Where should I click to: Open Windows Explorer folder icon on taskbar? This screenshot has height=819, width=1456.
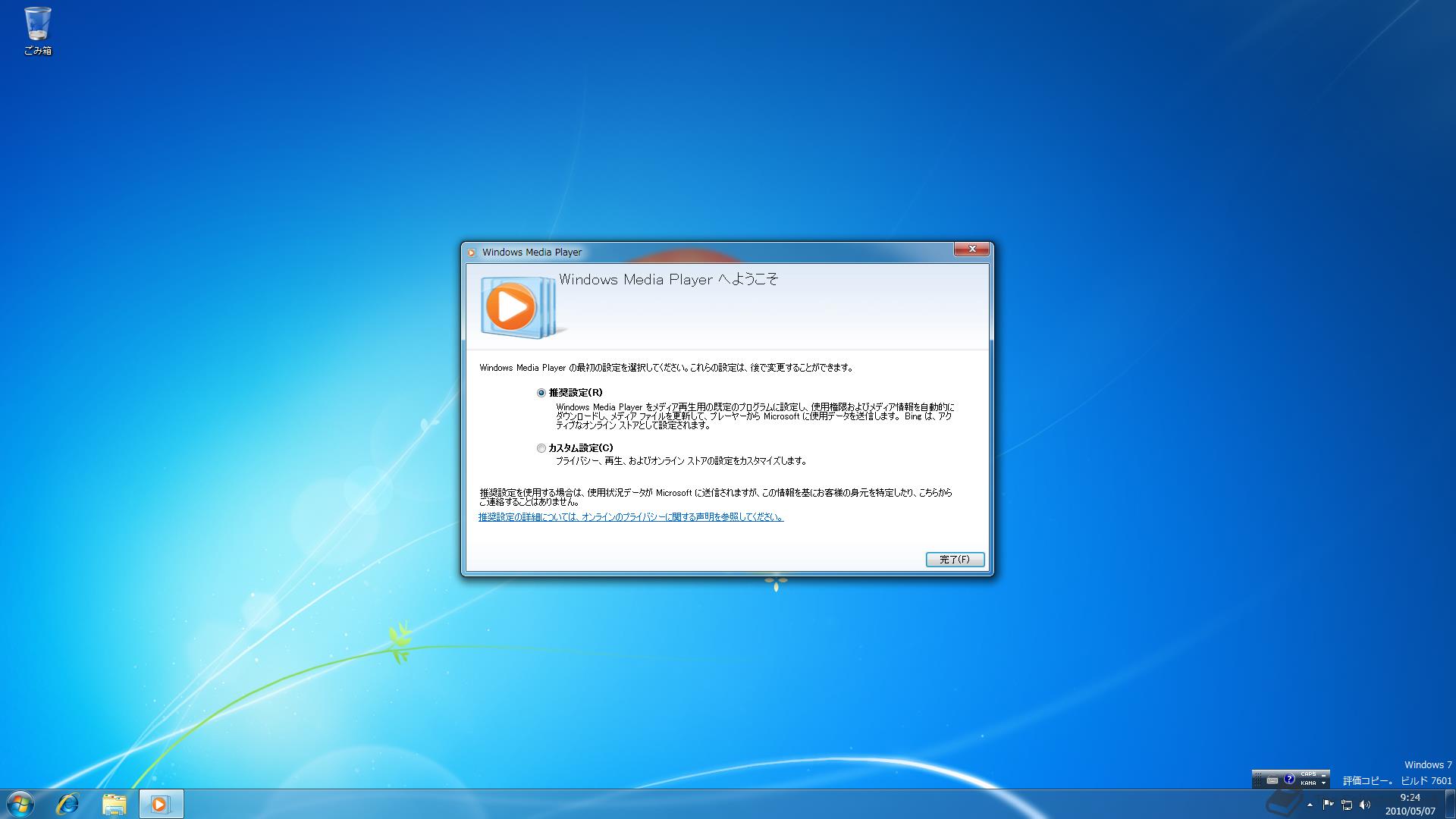point(114,804)
